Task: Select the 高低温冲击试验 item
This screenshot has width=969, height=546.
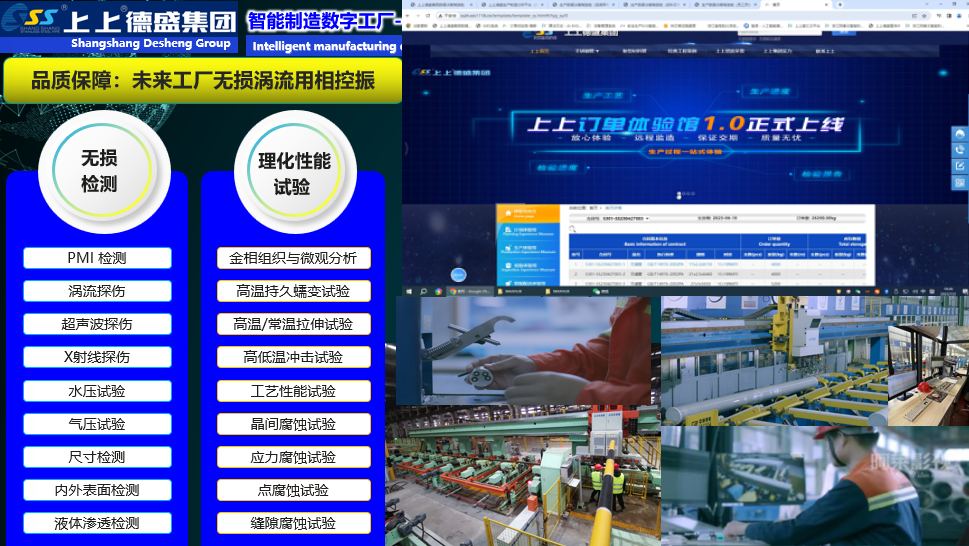Action: pyautogui.click(x=294, y=357)
